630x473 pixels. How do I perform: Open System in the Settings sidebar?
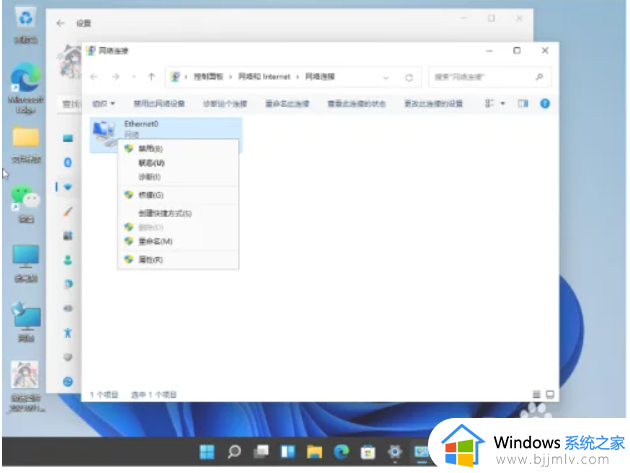coord(68,138)
